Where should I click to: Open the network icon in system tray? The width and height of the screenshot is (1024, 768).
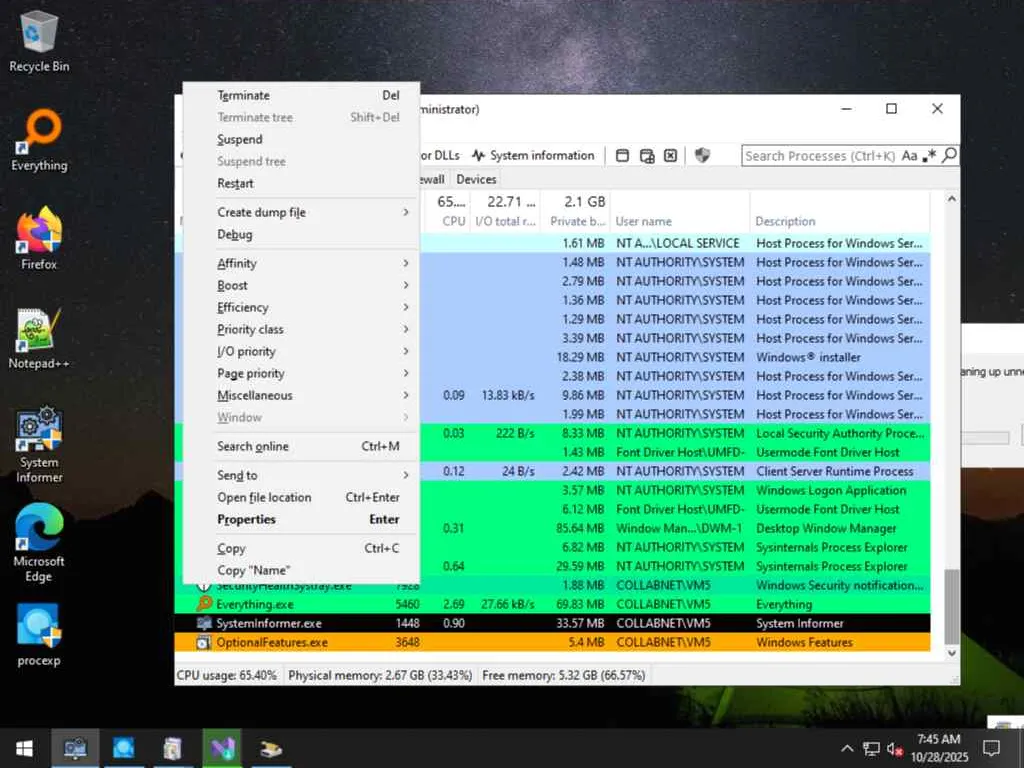pyautogui.click(x=871, y=748)
